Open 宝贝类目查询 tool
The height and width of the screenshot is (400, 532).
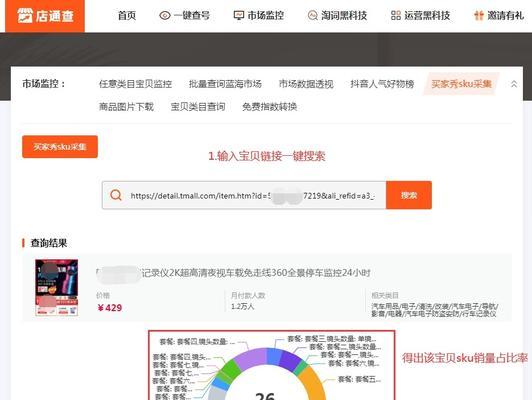[x=198, y=107]
